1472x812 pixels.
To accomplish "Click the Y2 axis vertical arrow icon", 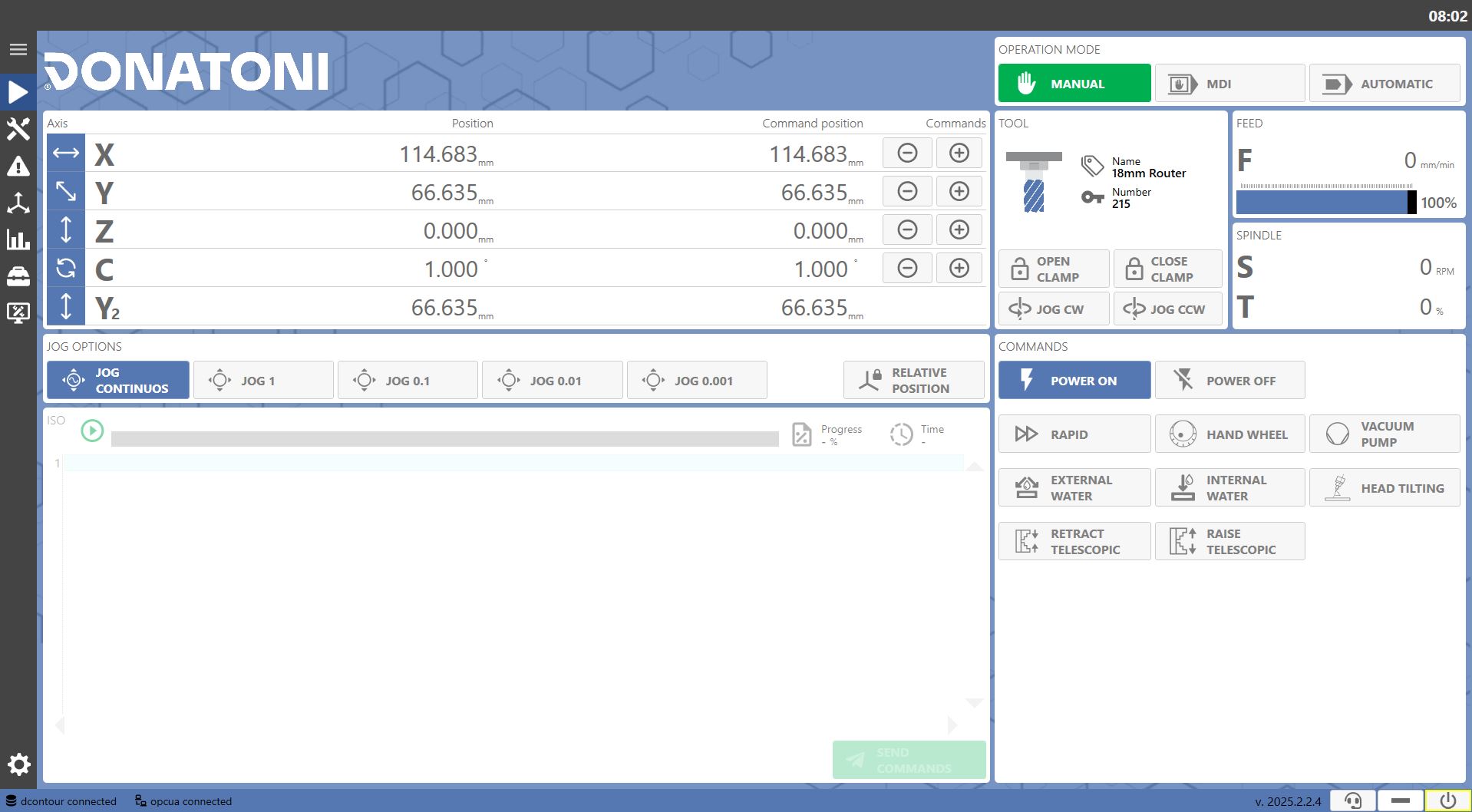I will 66,307.
